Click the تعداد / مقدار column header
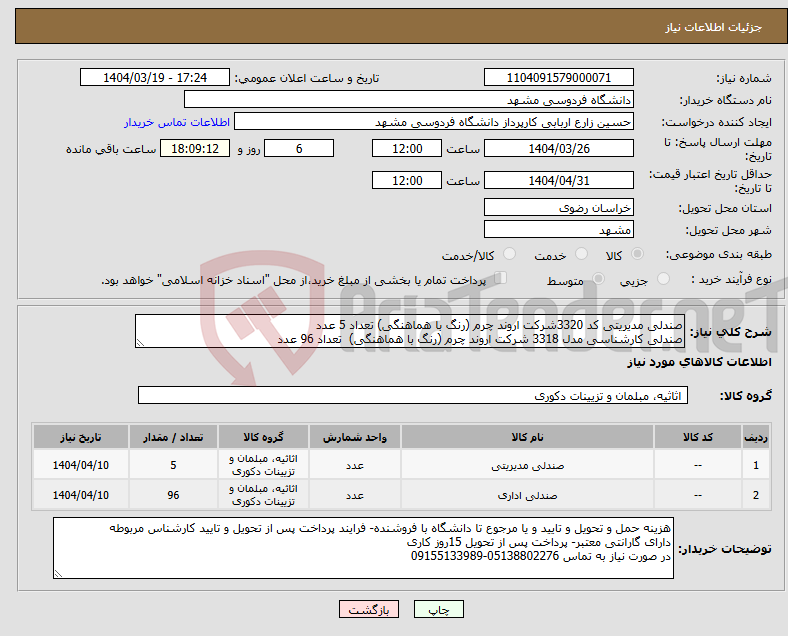 173,437
